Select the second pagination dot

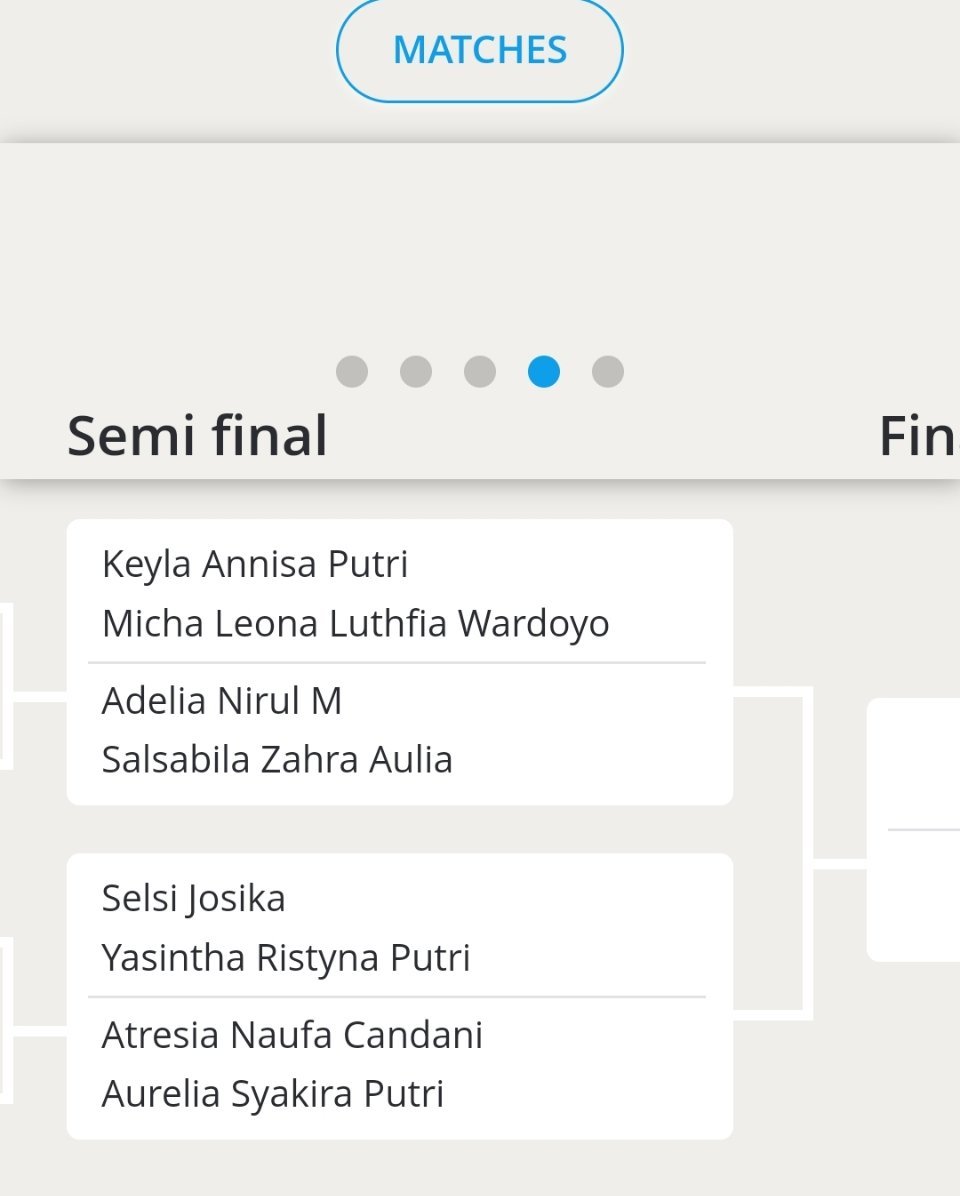416,372
